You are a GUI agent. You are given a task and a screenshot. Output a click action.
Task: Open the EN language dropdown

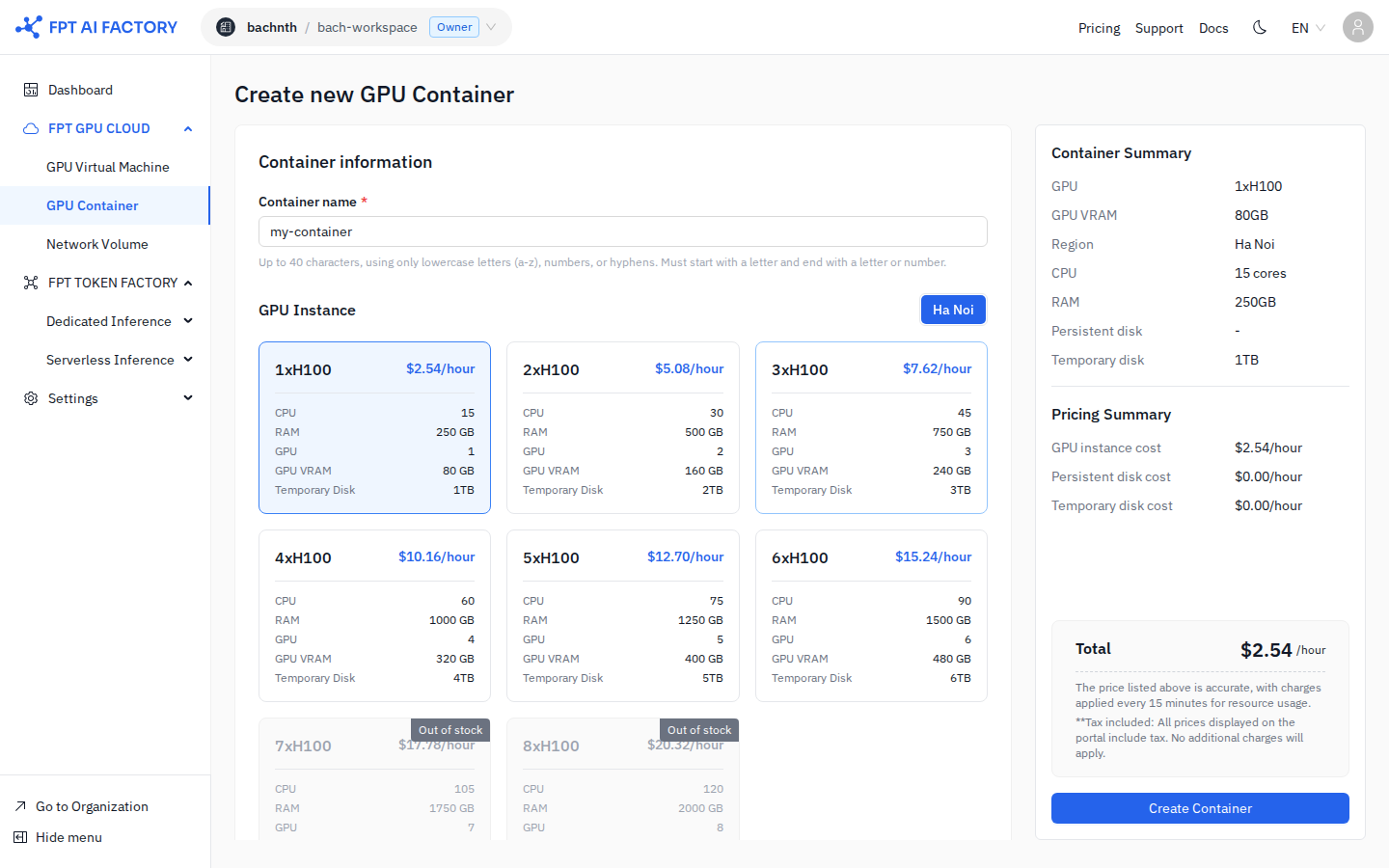click(x=1308, y=27)
